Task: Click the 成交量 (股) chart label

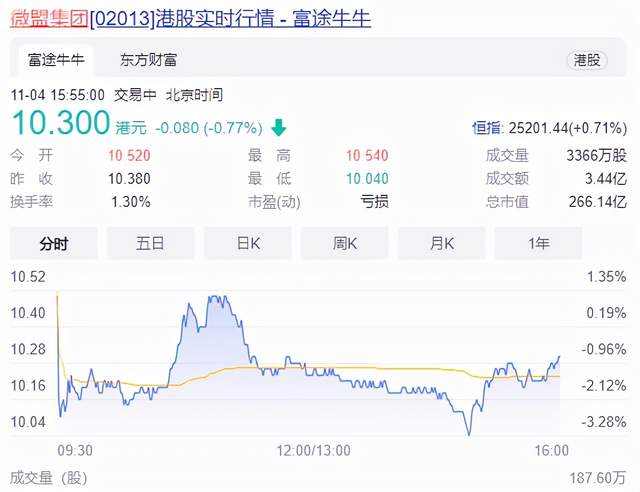Action: pos(49,478)
